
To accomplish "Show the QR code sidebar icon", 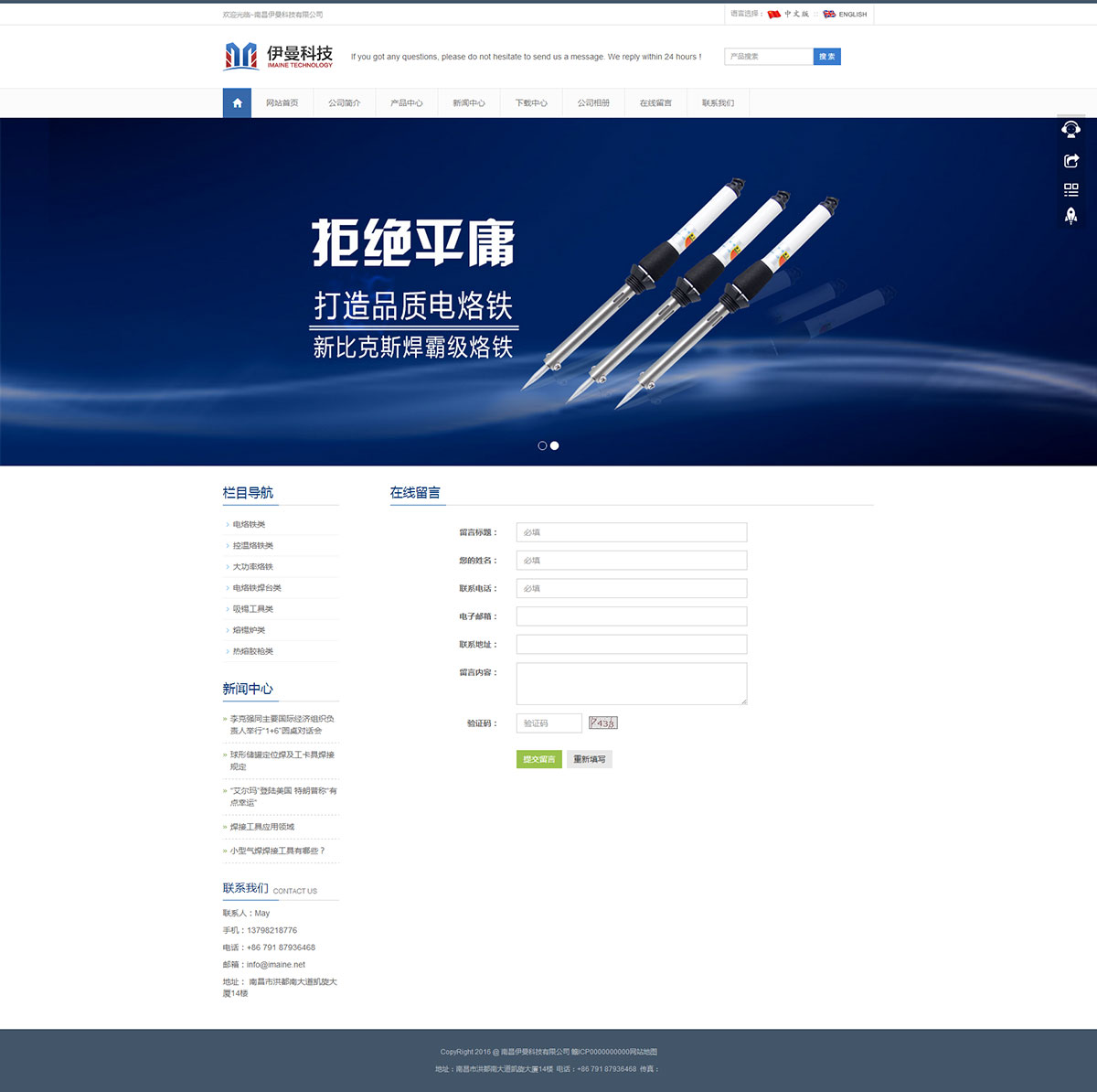I will 1071,189.
